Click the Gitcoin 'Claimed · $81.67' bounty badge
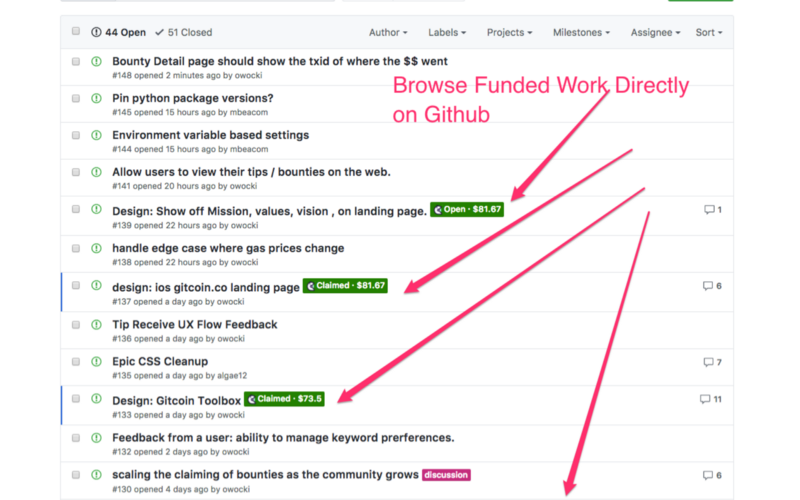Viewport: 800px width, 500px height. click(x=345, y=286)
